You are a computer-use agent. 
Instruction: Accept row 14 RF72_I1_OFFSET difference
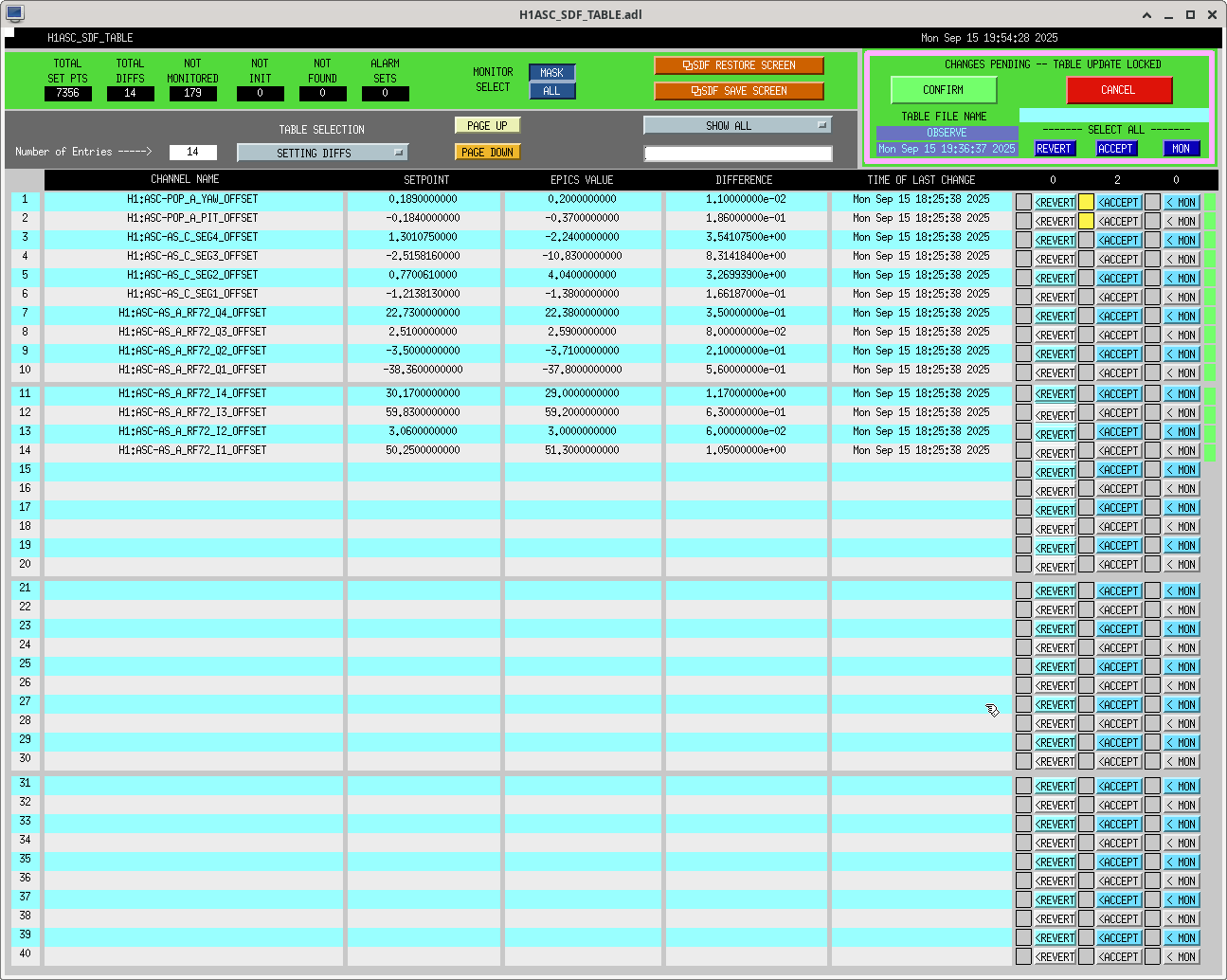tap(1118, 451)
